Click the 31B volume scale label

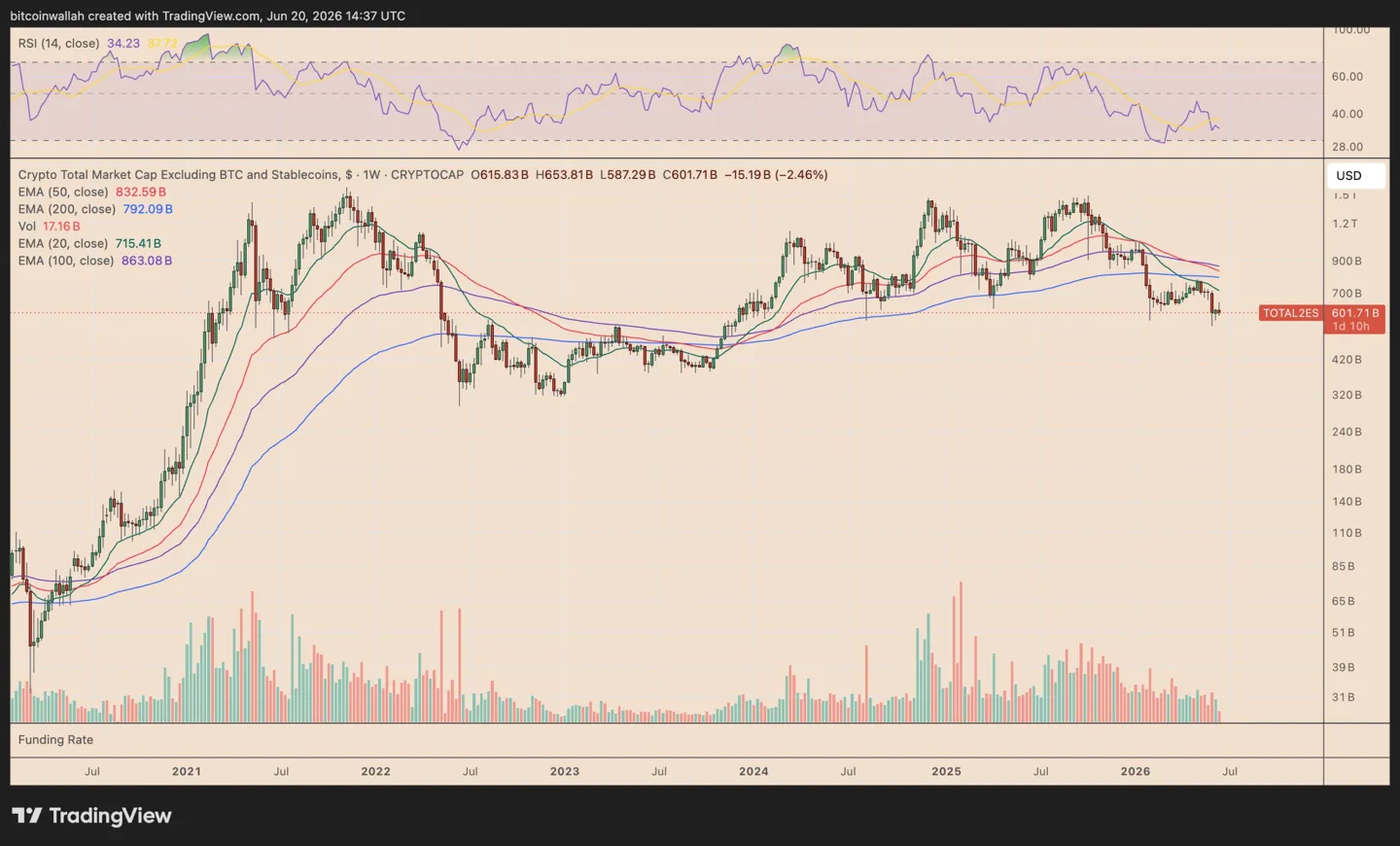coord(1344,698)
